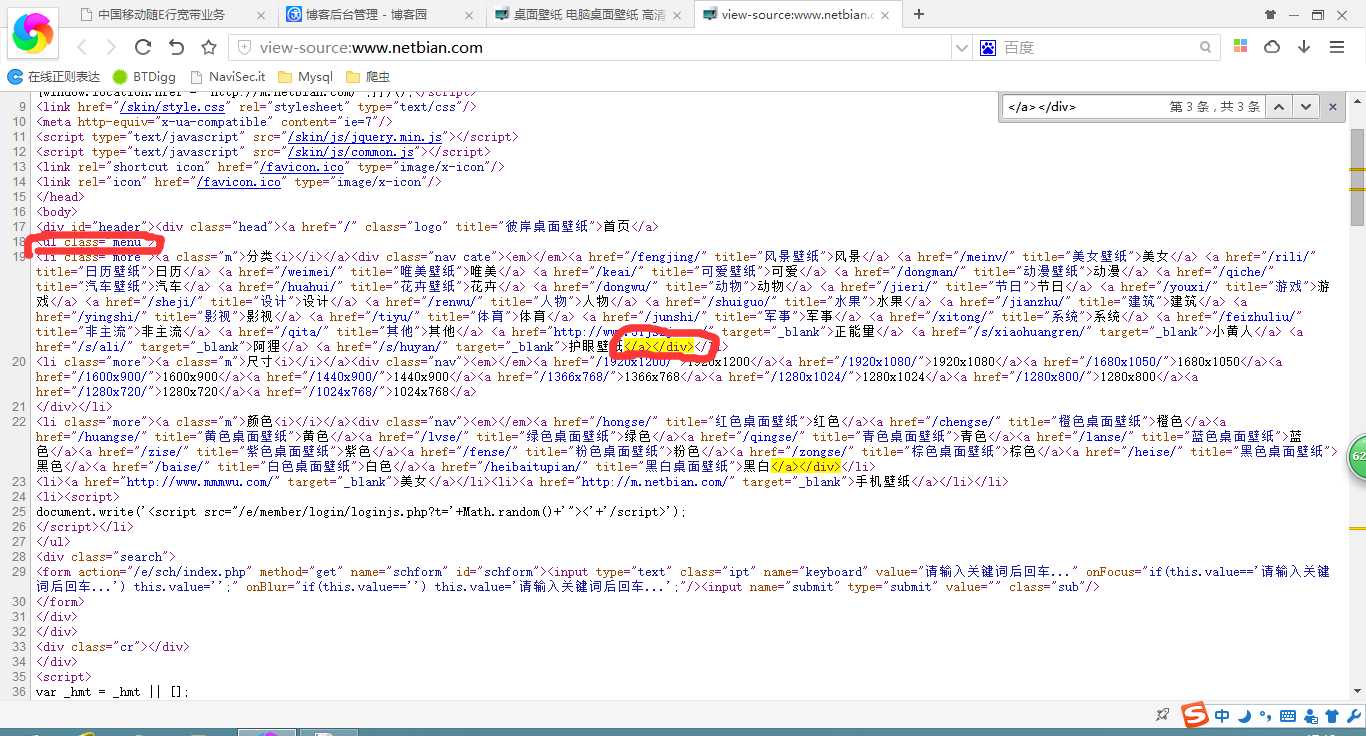The image size is (1366, 736).
Task: Open the Mysql bookmark folder
Action: click(x=305, y=77)
